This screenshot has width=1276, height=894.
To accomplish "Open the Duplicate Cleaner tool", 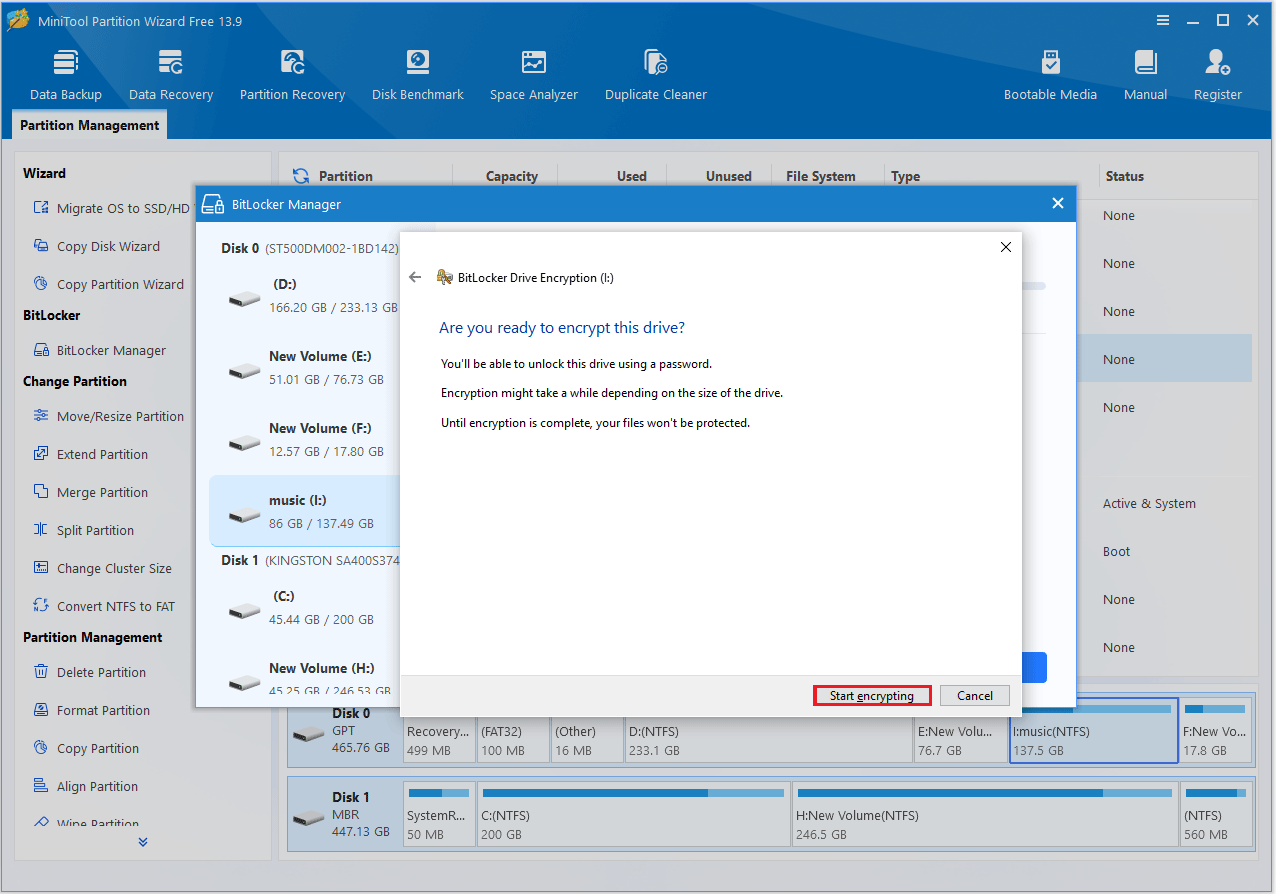I will [656, 75].
